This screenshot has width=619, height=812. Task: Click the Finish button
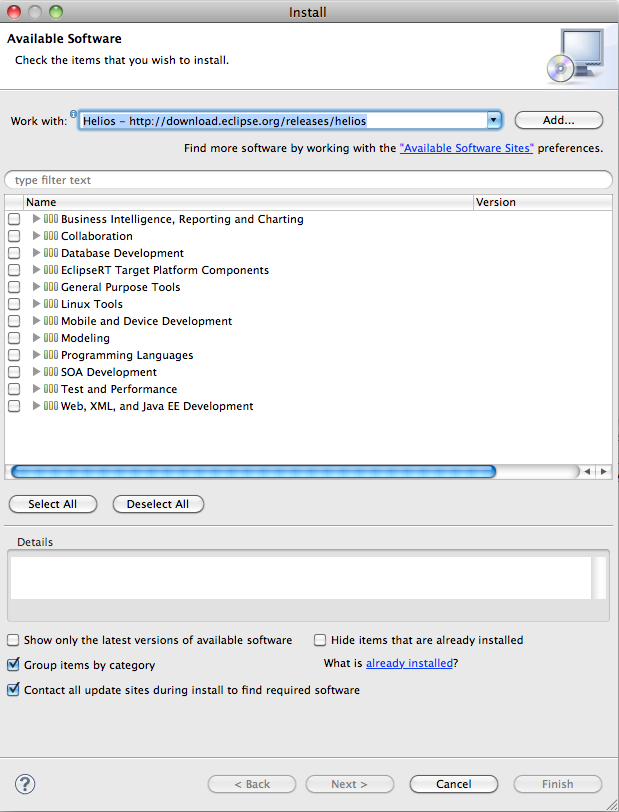click(558, 784)
